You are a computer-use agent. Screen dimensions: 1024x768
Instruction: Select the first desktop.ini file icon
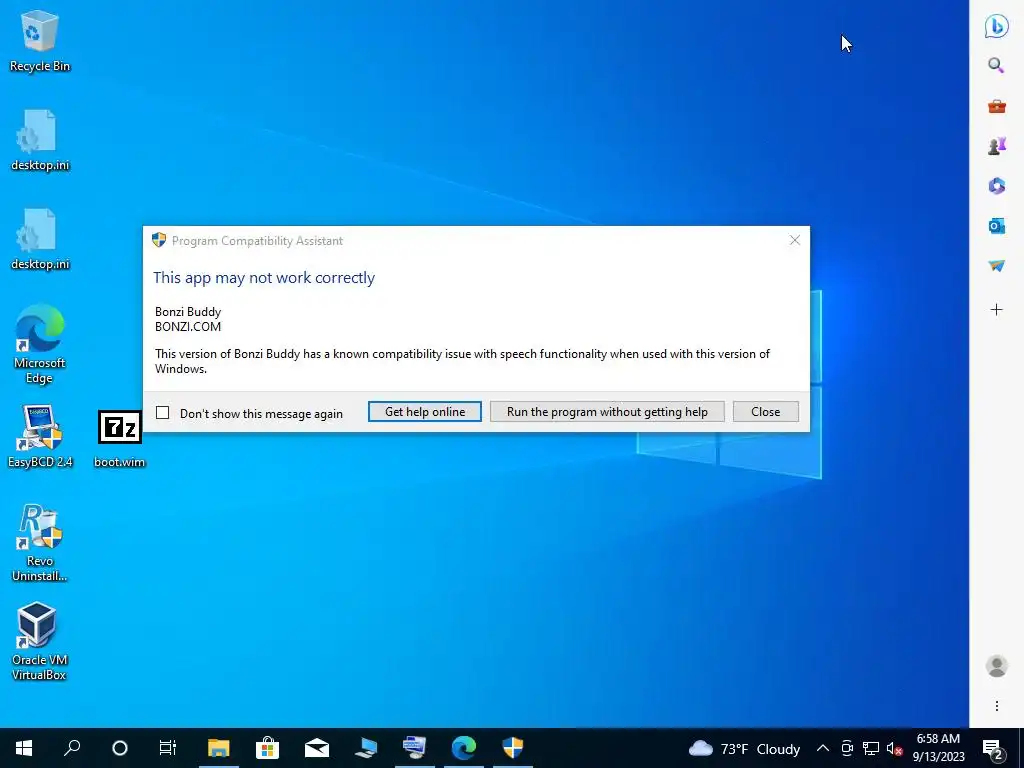coord(39,140)
